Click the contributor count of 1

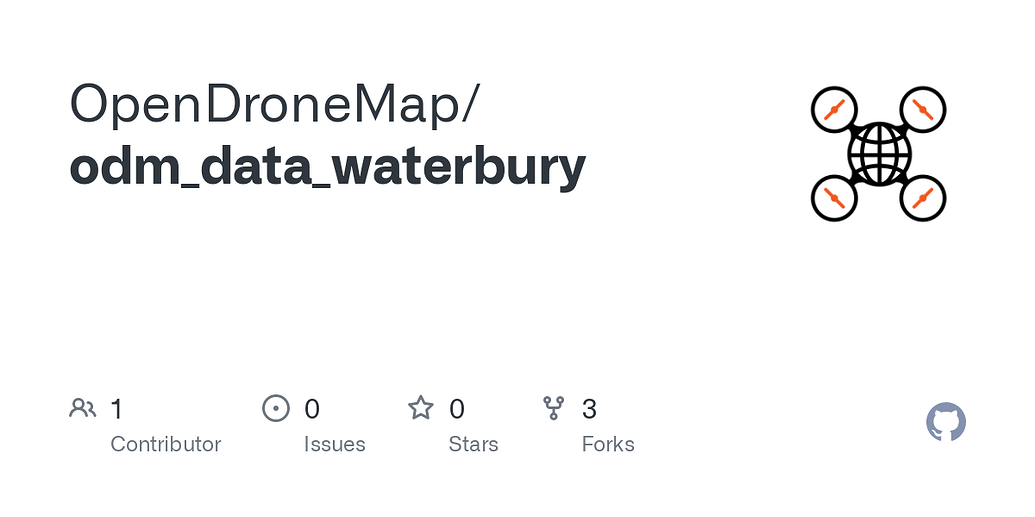[117, 409]
